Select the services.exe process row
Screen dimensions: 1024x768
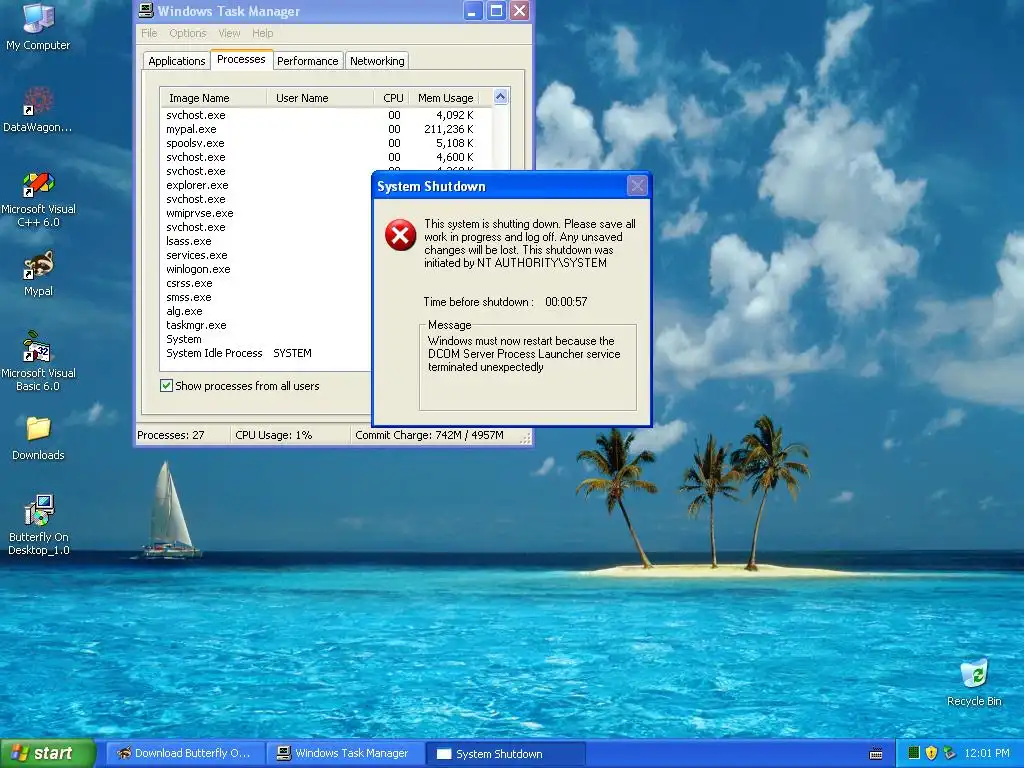click(x=266, y=255)
